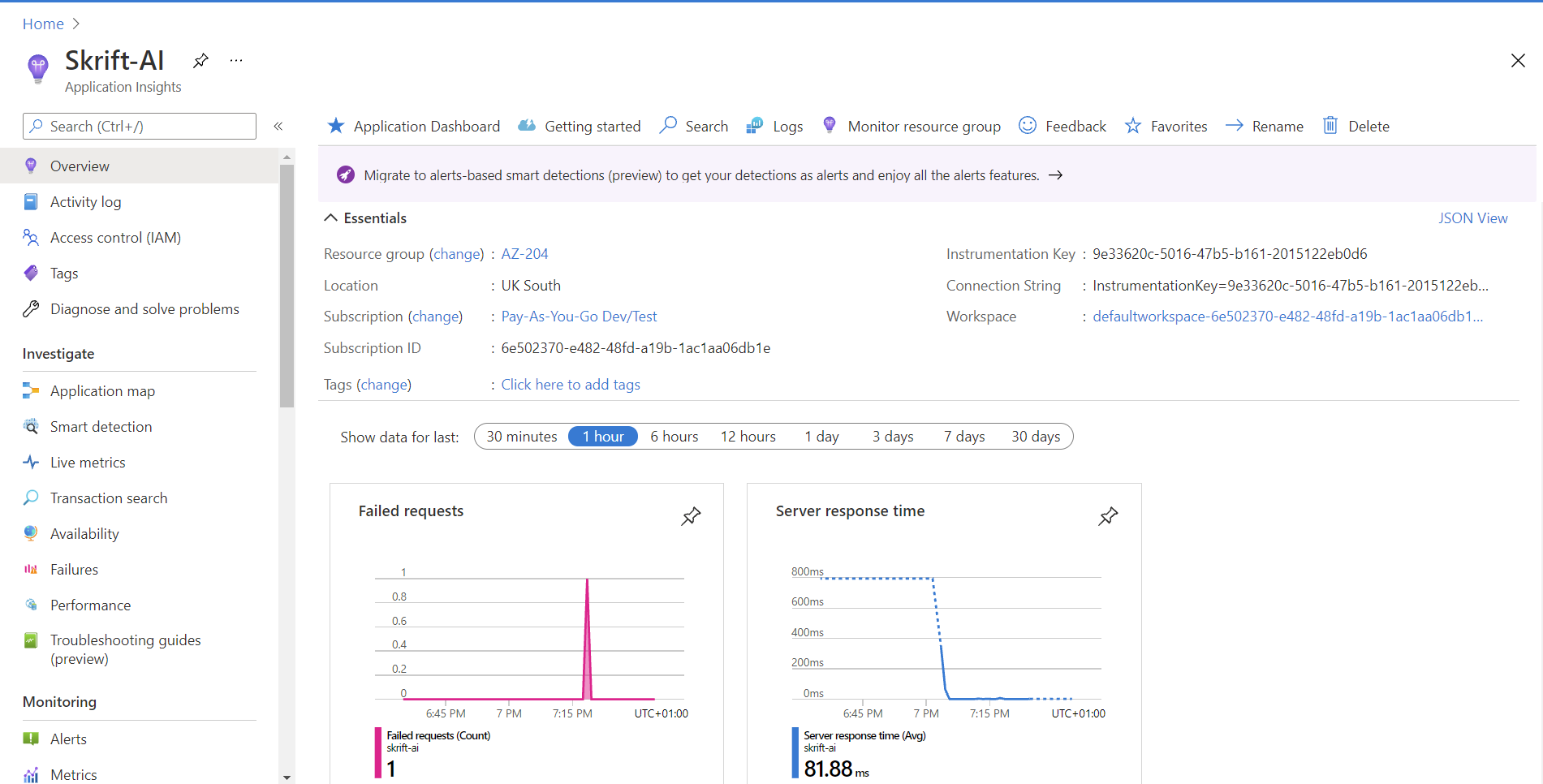Select the 7 days time range
Screen dimensions: 1543x784
tap(964, 437)
